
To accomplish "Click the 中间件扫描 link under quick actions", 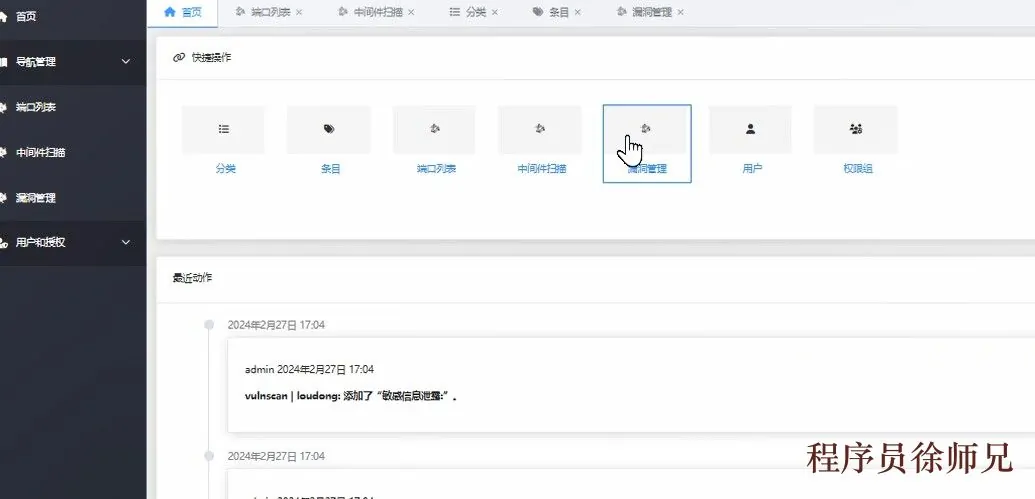I will point(542,169).
